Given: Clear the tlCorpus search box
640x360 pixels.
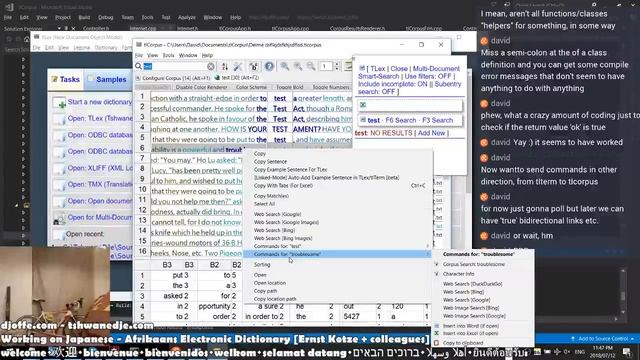Looking at the screenshot, I should (x=210, y=67).
